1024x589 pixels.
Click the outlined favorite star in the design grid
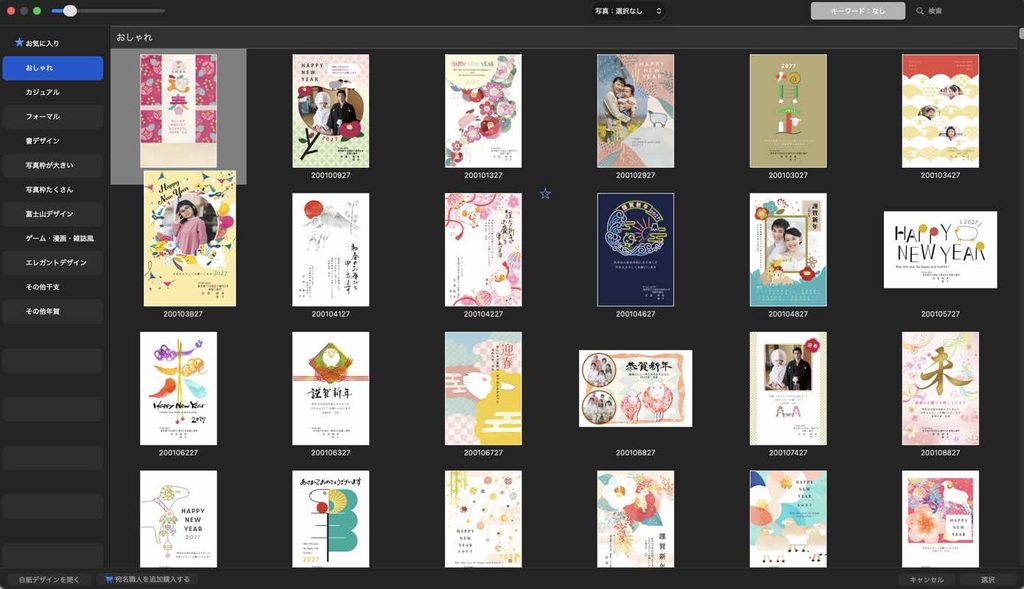coord(545,194)
